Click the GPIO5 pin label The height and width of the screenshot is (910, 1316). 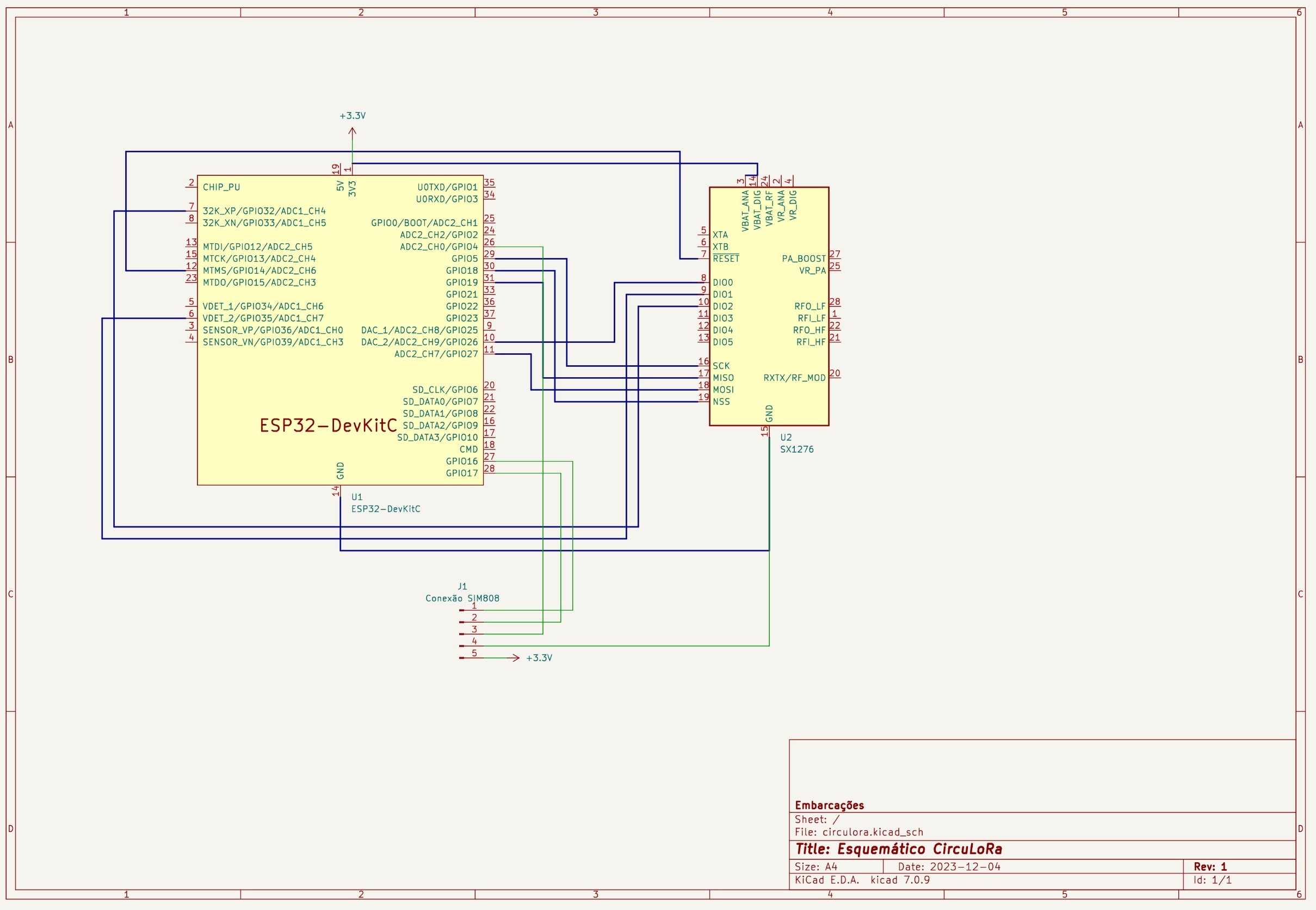pyautogui.click(x=465, y=259)
